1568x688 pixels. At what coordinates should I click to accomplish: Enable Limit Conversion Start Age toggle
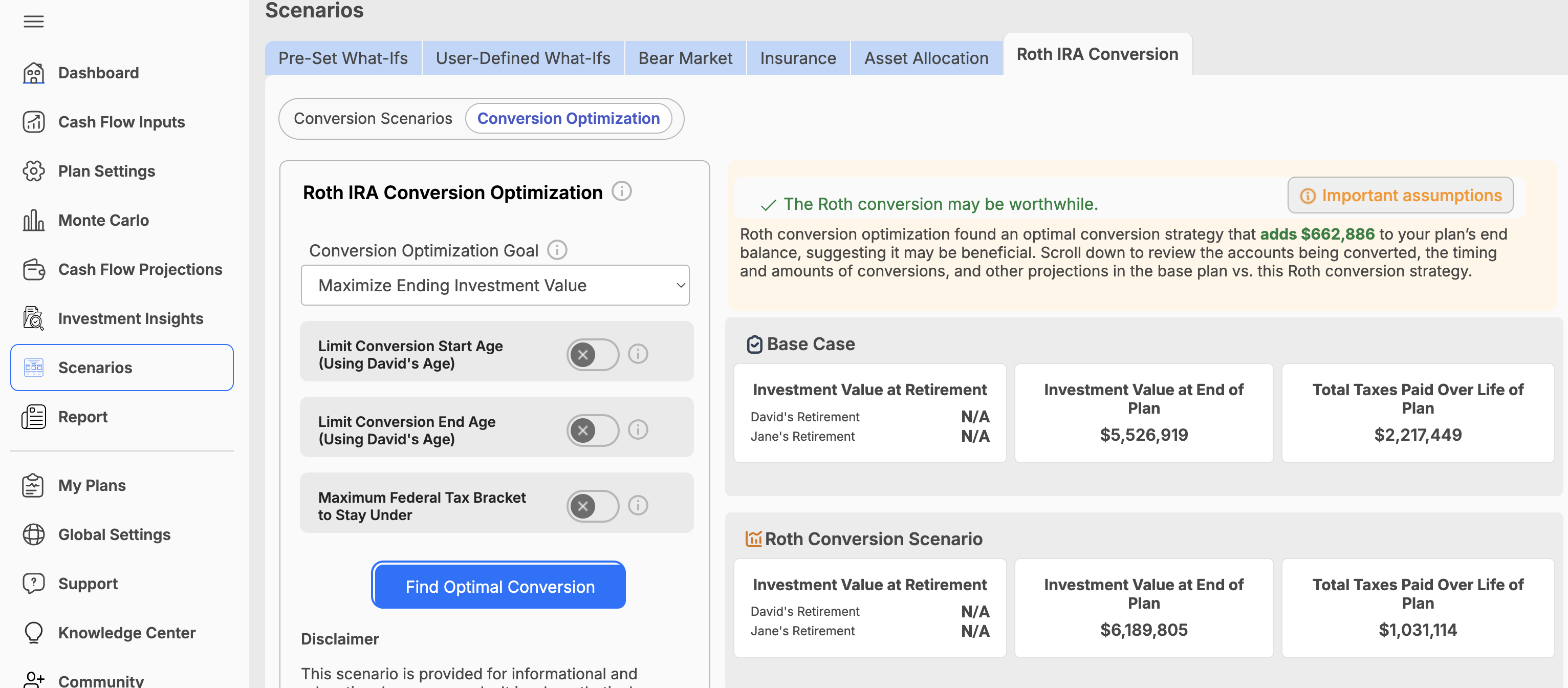(592, 355)
